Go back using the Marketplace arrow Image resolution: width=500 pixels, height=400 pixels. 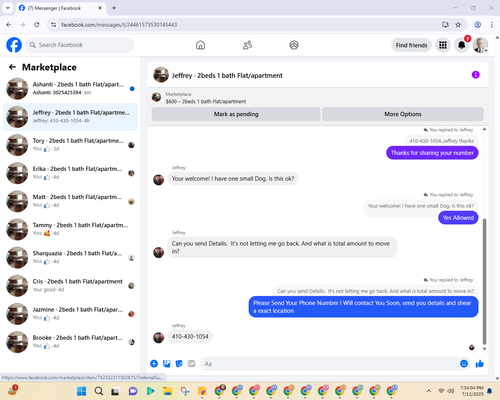(x=12, y=67)
